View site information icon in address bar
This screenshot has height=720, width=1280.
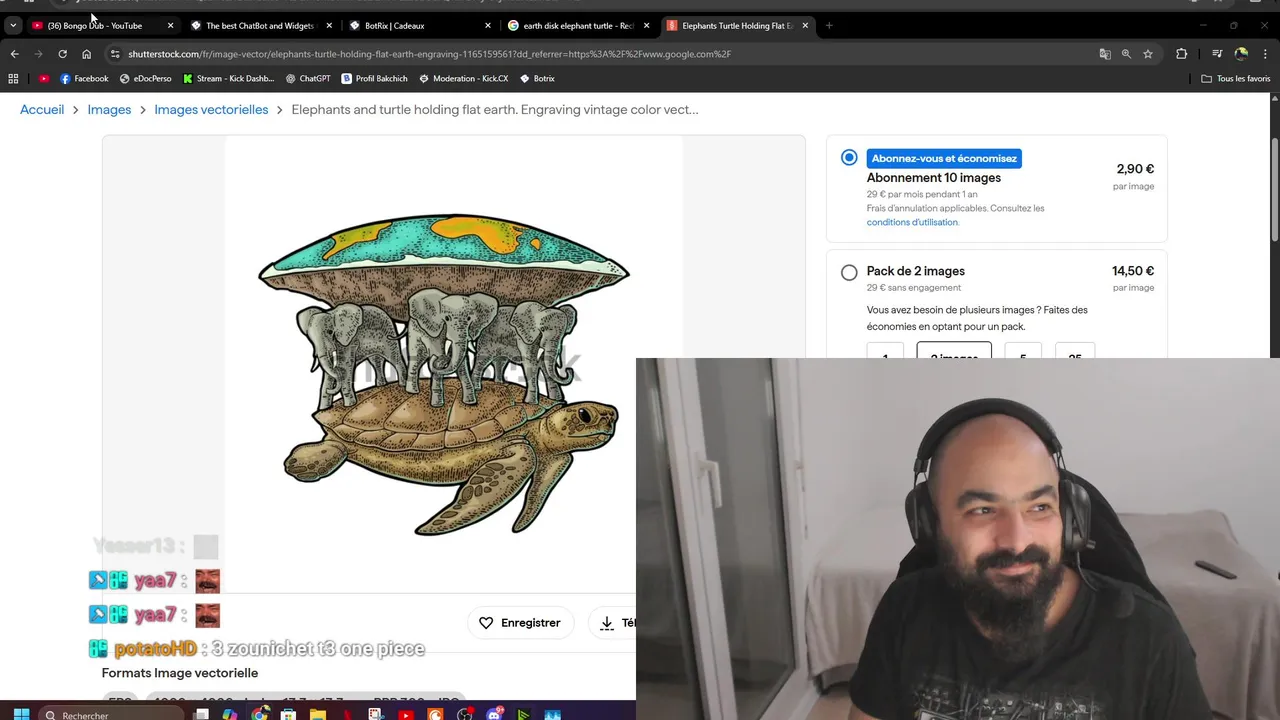[115, 54]
